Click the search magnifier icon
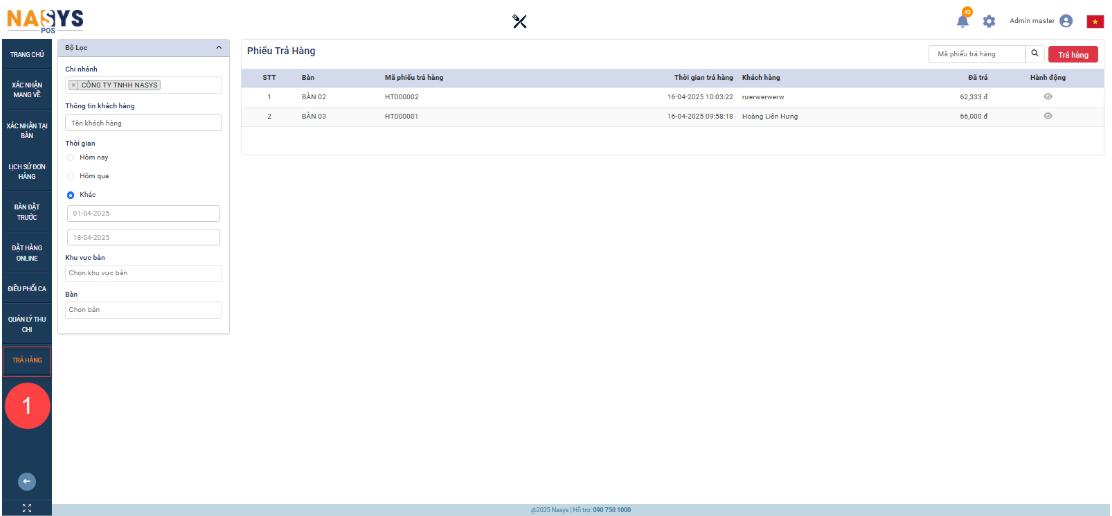 [x=1035, y=54]
